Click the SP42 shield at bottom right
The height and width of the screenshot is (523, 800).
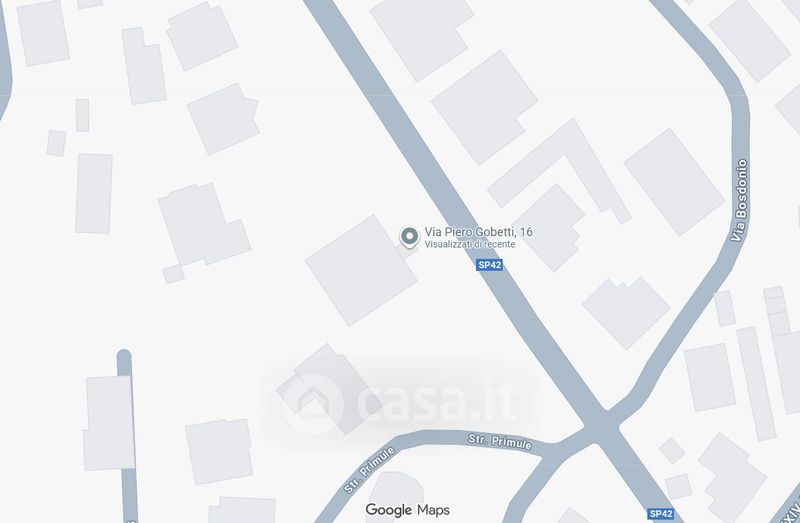tap(661, 513)
